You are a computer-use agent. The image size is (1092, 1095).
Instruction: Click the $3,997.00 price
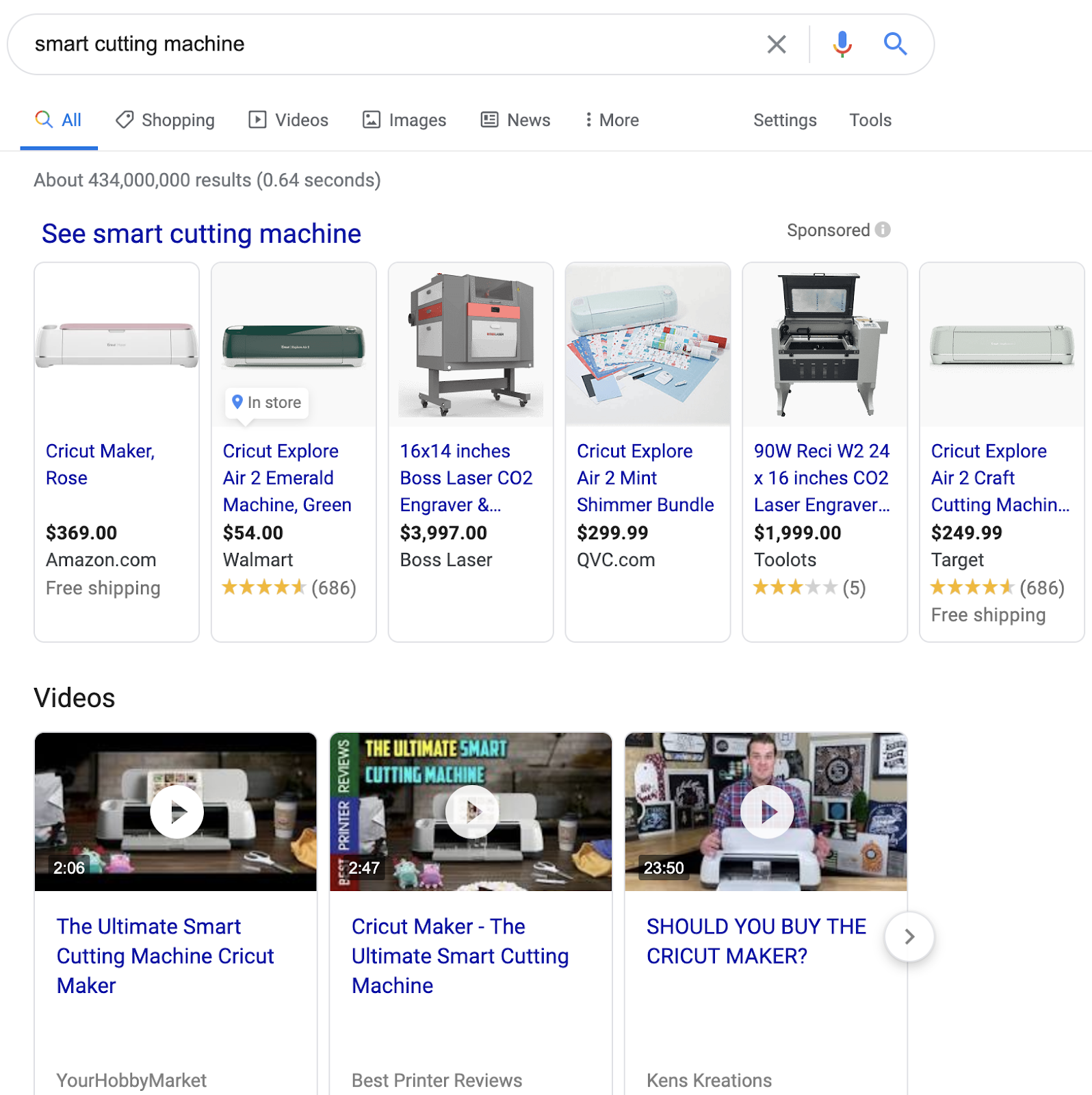[x=443, y=532]
